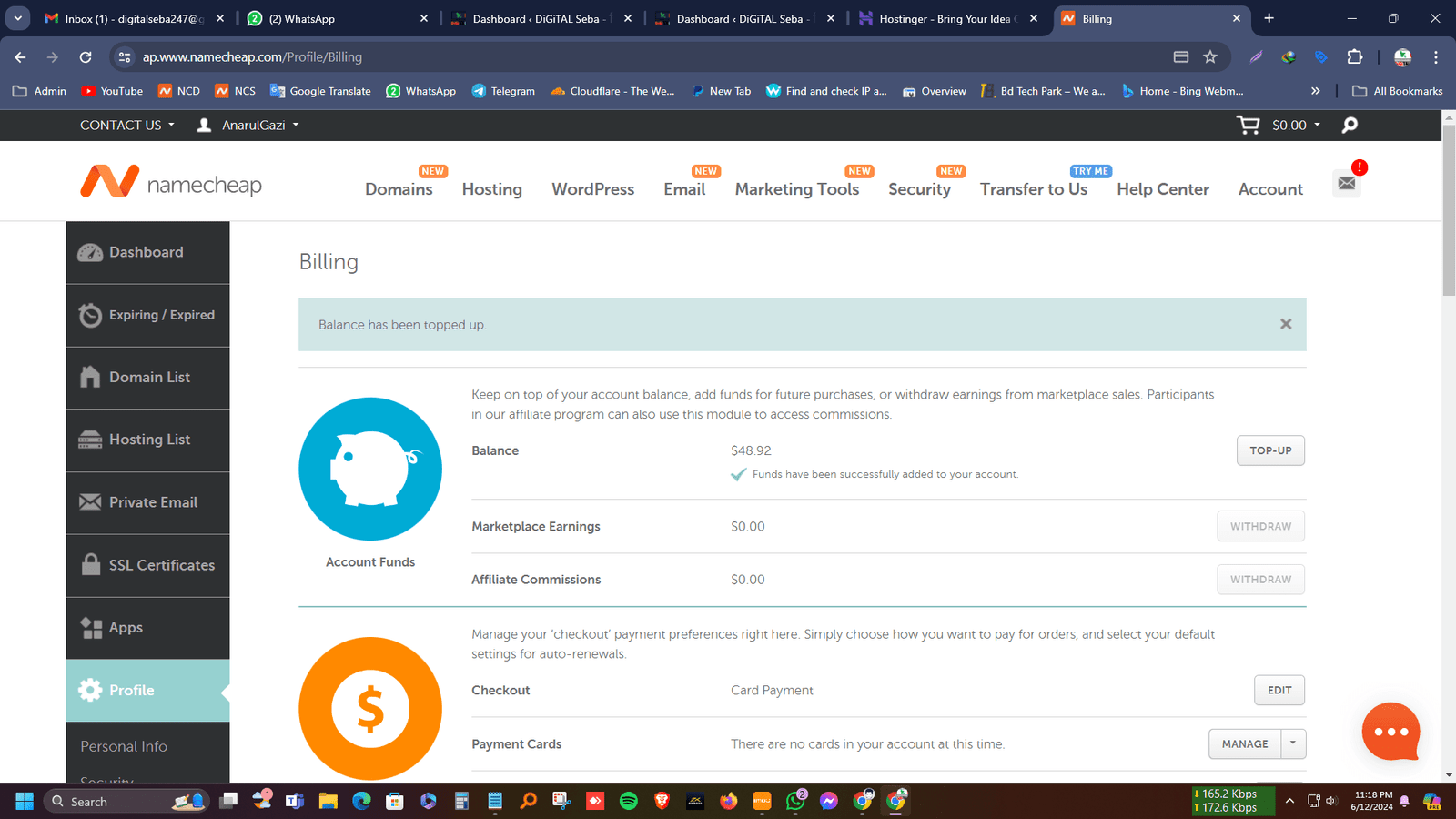Click WITHDRAW for Affiliate Commissions
1456x819 pixels.
tap(1260, 580)
